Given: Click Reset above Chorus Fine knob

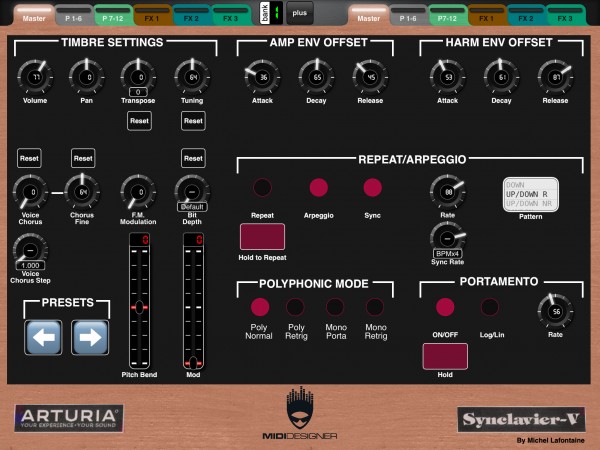Looking at the screenshot, I should [83, 158].
